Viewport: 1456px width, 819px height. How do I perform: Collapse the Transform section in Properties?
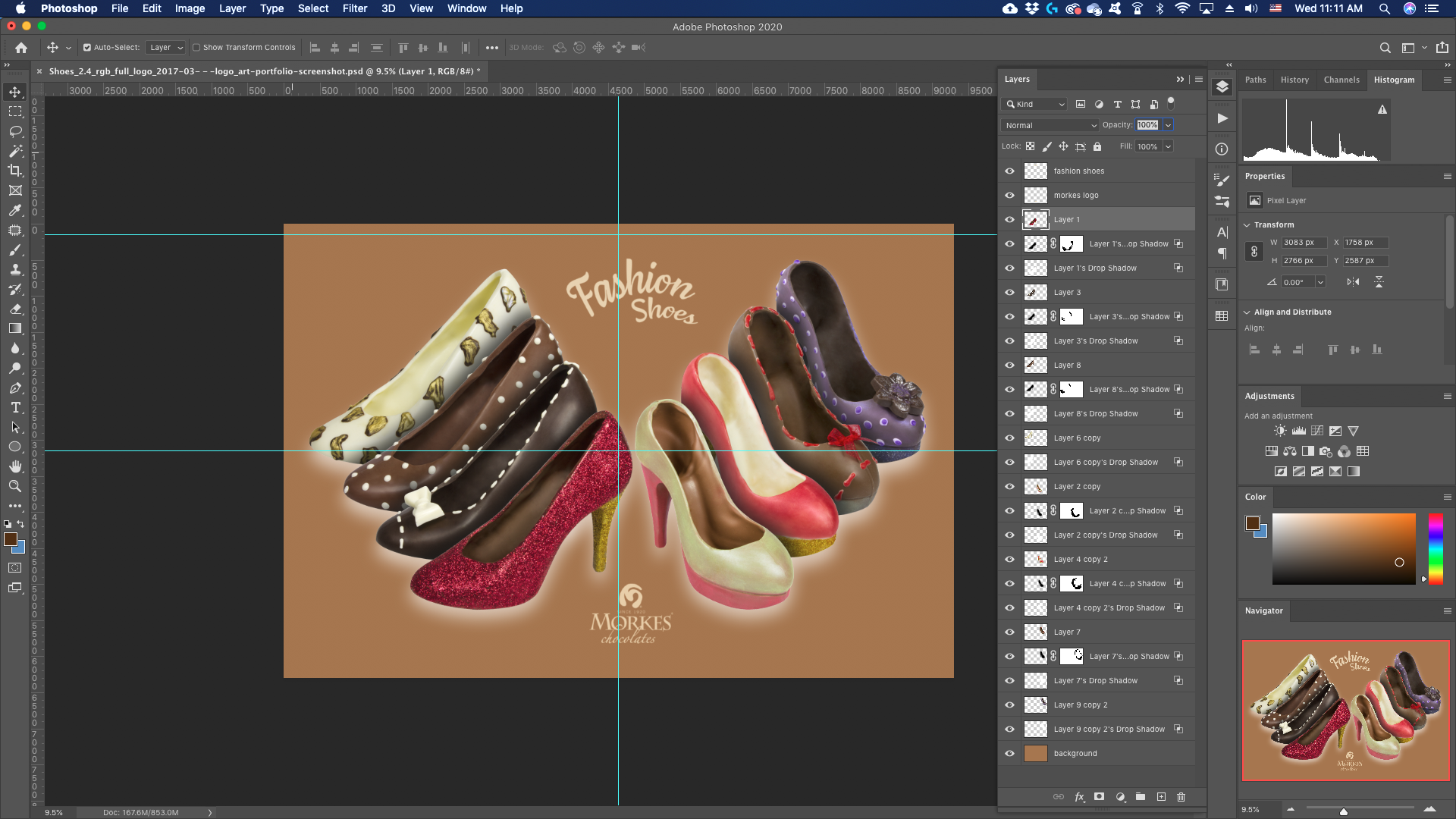click(1247, 225)
